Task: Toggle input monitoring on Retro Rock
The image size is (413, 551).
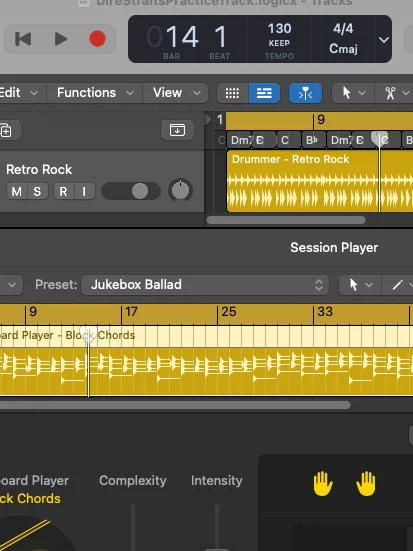Action: coord(84,192)
